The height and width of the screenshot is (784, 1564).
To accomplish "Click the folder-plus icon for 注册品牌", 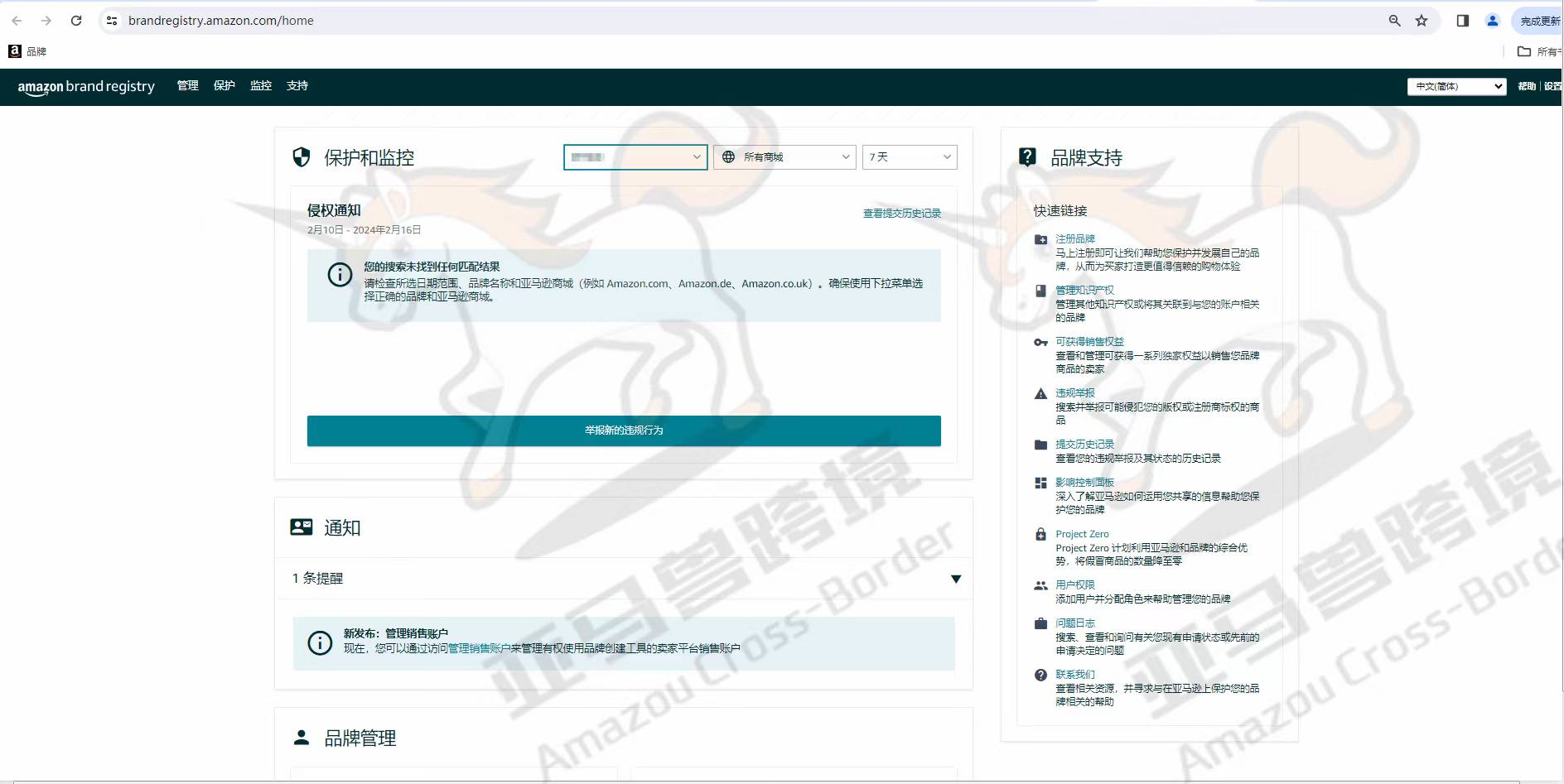I will [1041, 240].
